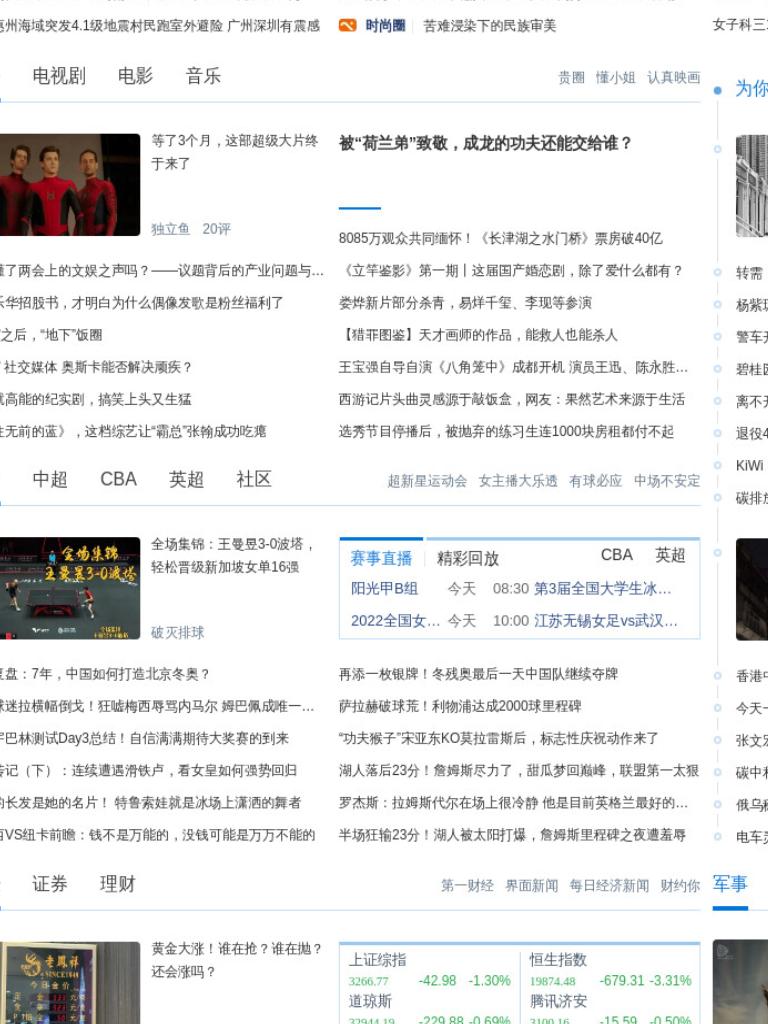Read 黄金大涨！谁在抢？谁在抛？ article
Image resolution: width=768 pixels, height=1024 pixels.
click(236, 960)
